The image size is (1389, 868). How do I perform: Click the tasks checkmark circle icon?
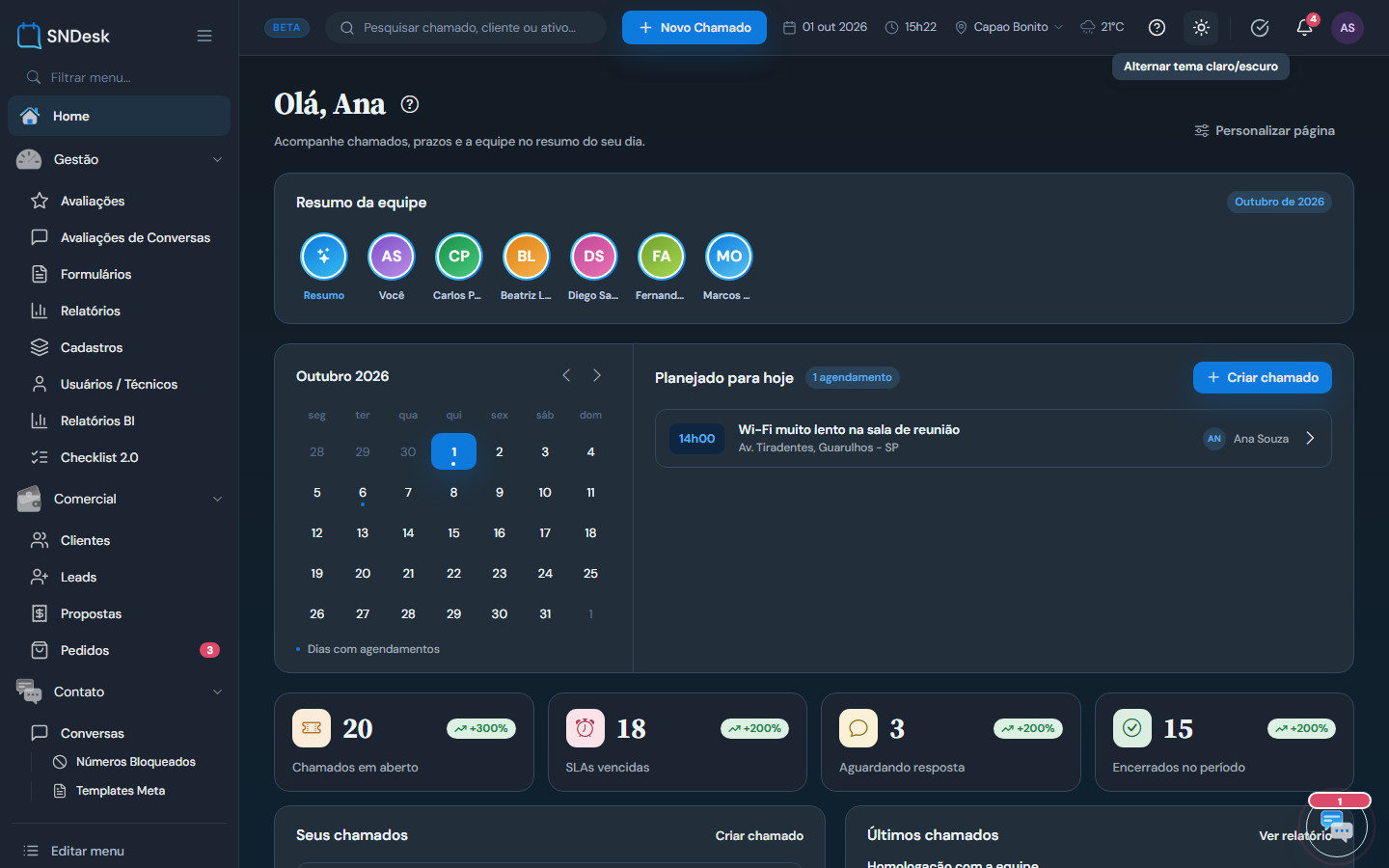coord(1259,28)
